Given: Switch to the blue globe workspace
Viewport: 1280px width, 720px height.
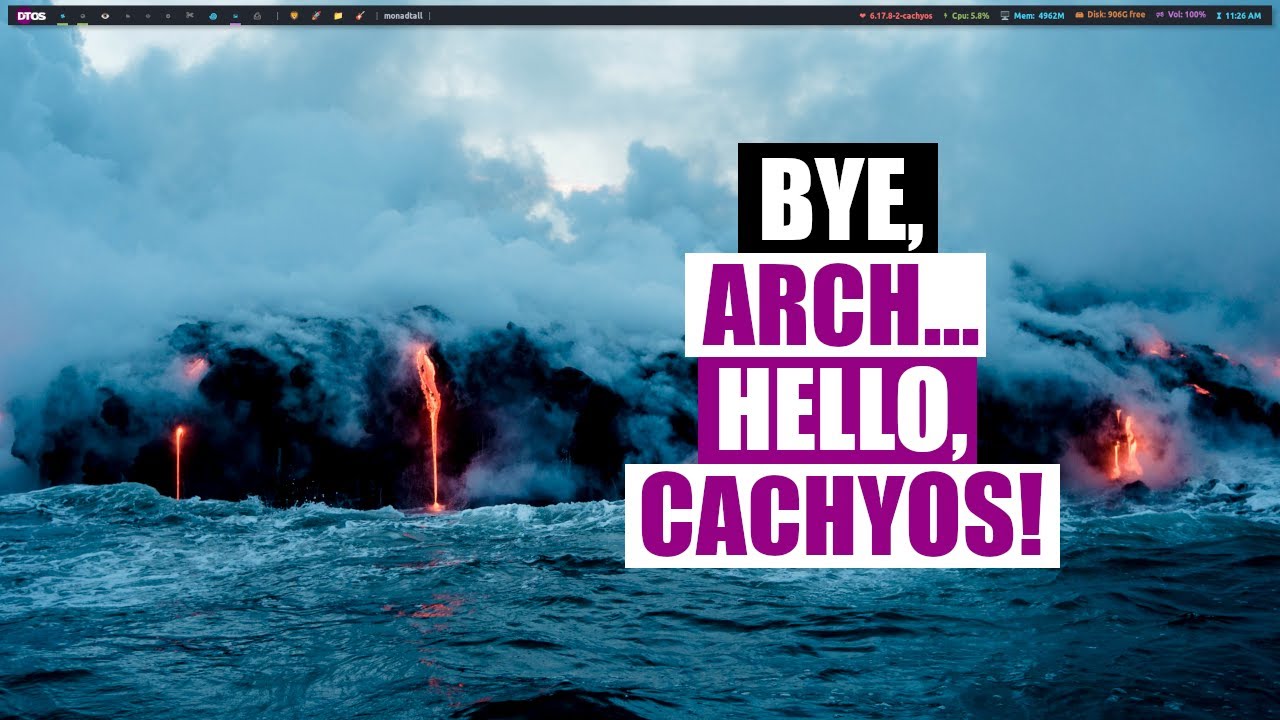Looking at the screenshot, I should (x=213, y=16).
